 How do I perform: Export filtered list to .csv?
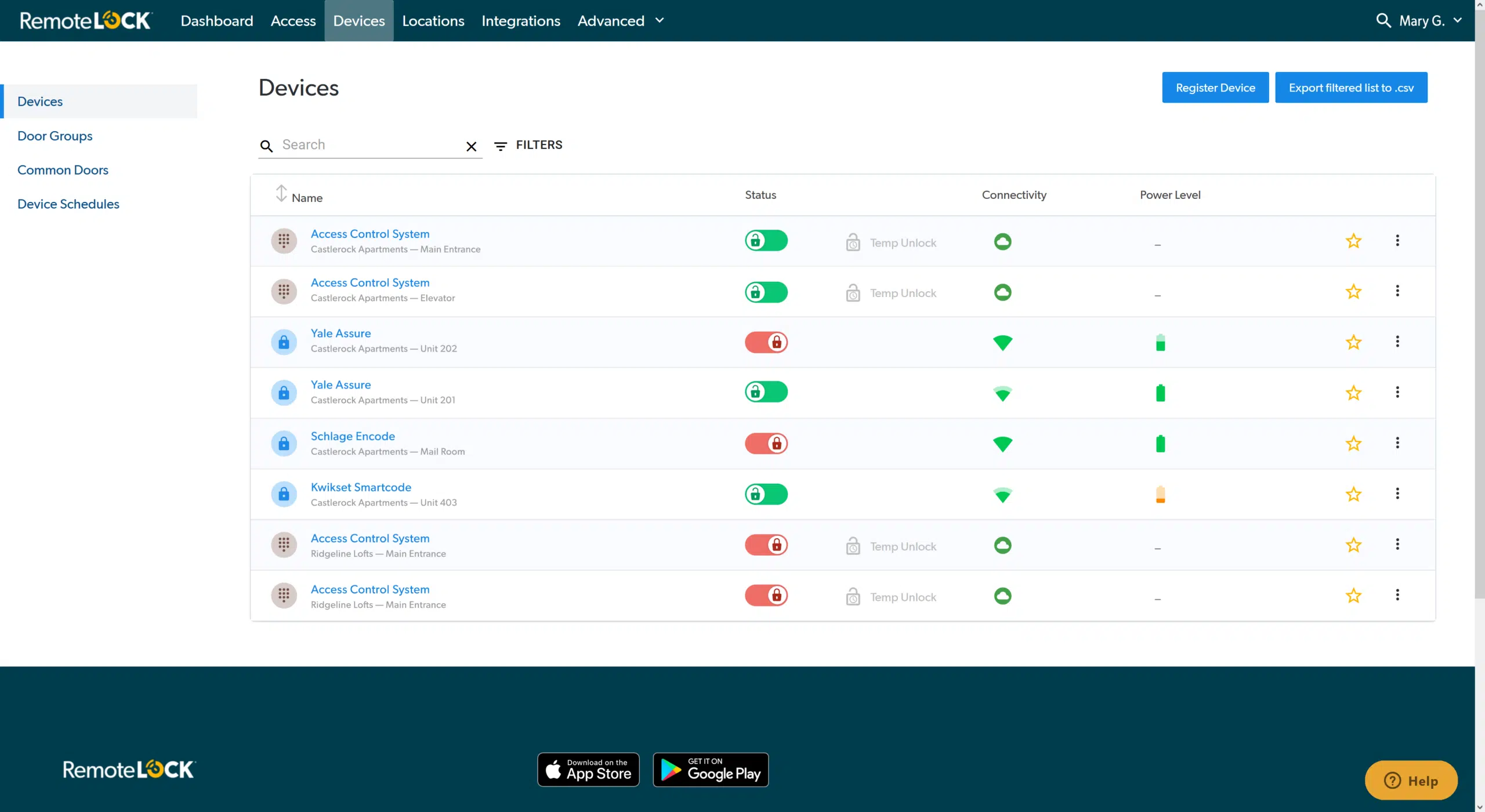(x=1351, y=88)
